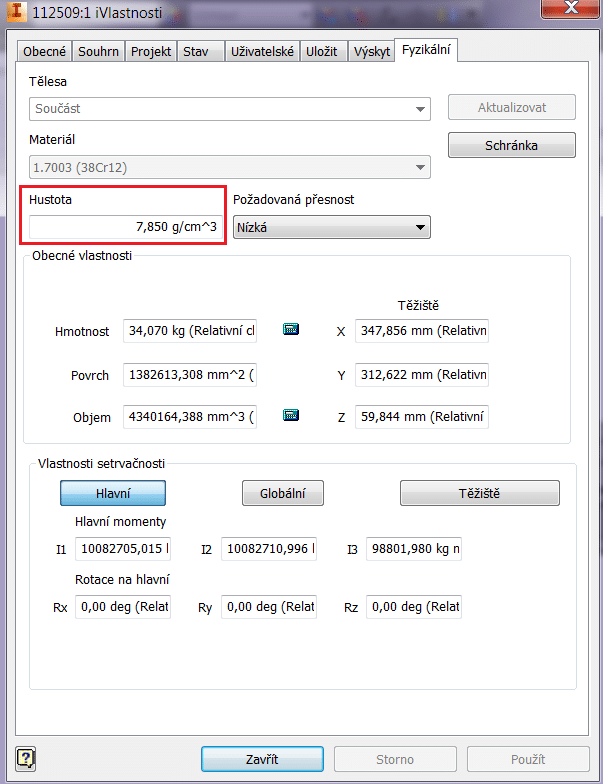
Task: Open the Stav tab
Action: 200,52
